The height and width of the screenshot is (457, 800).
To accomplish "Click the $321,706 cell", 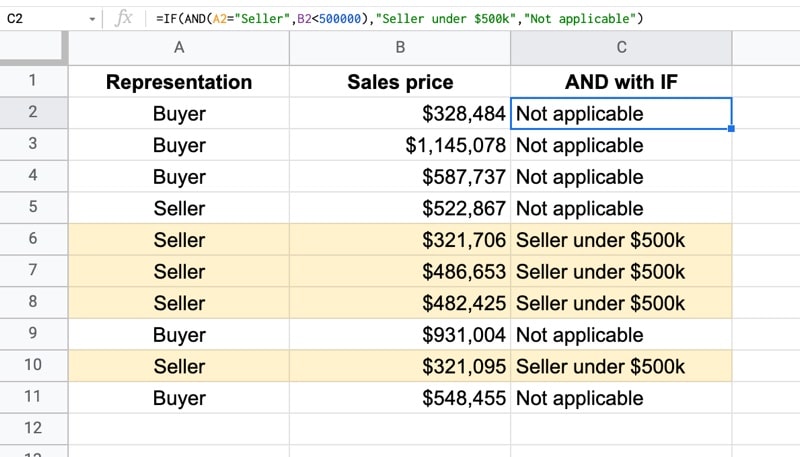I will [x=400, y=240].
